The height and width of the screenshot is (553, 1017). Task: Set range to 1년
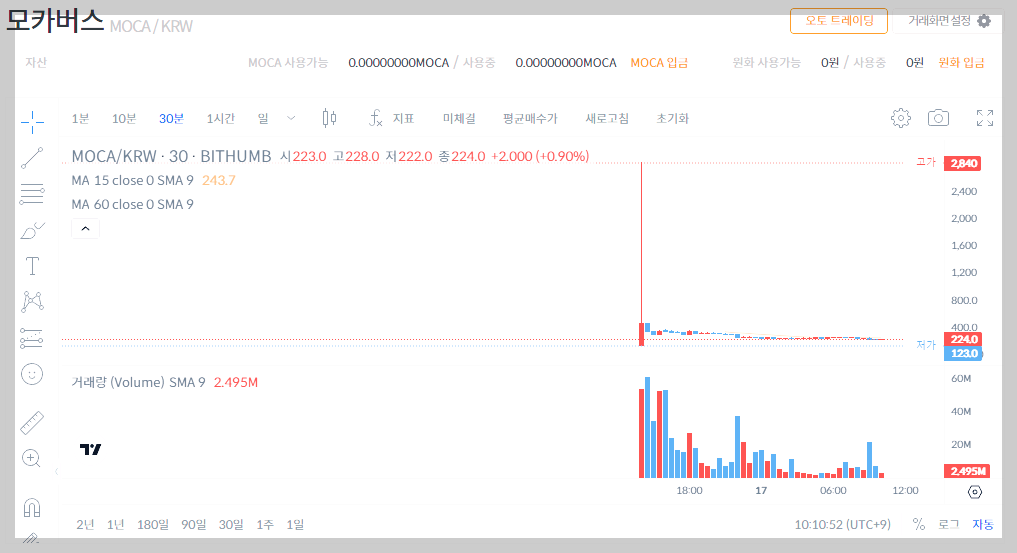point(115,524)
